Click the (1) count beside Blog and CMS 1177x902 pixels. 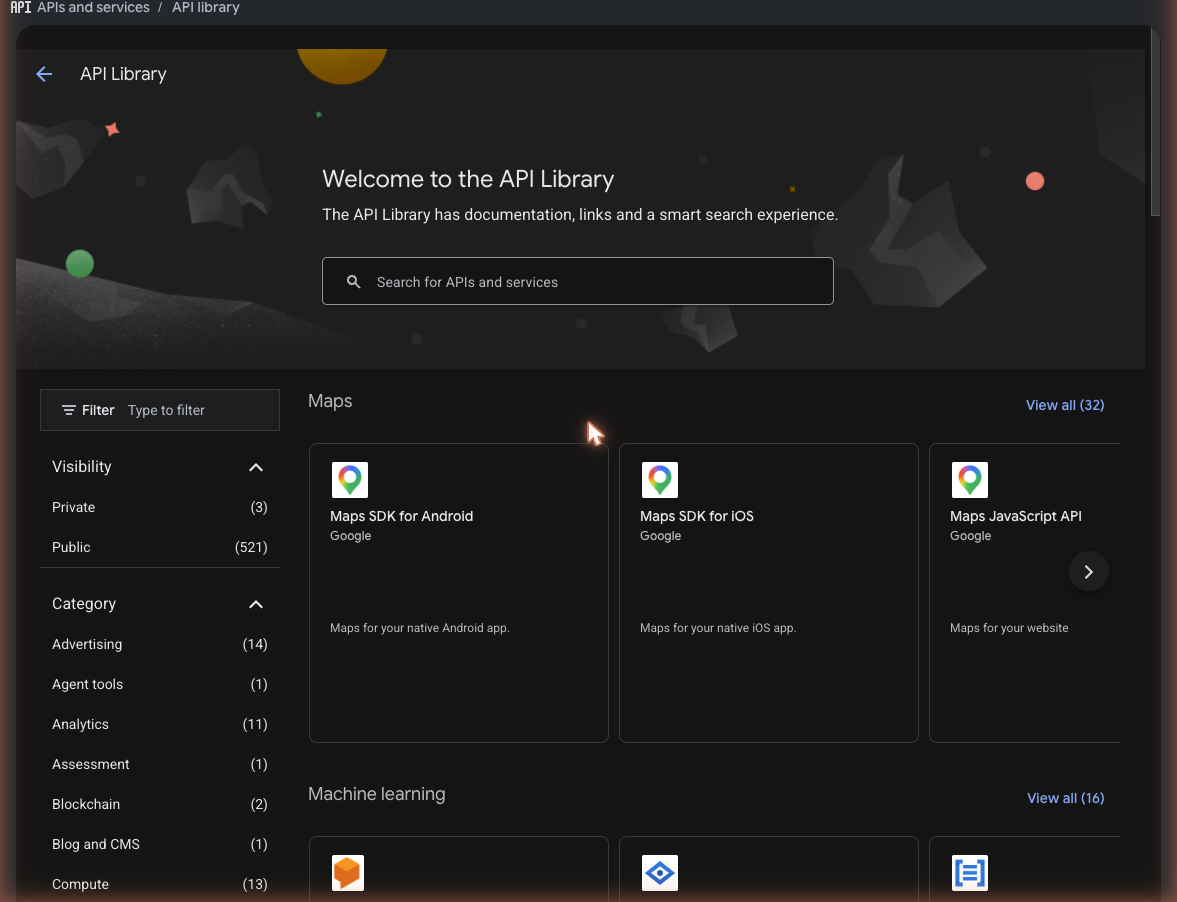click(258, 844)
